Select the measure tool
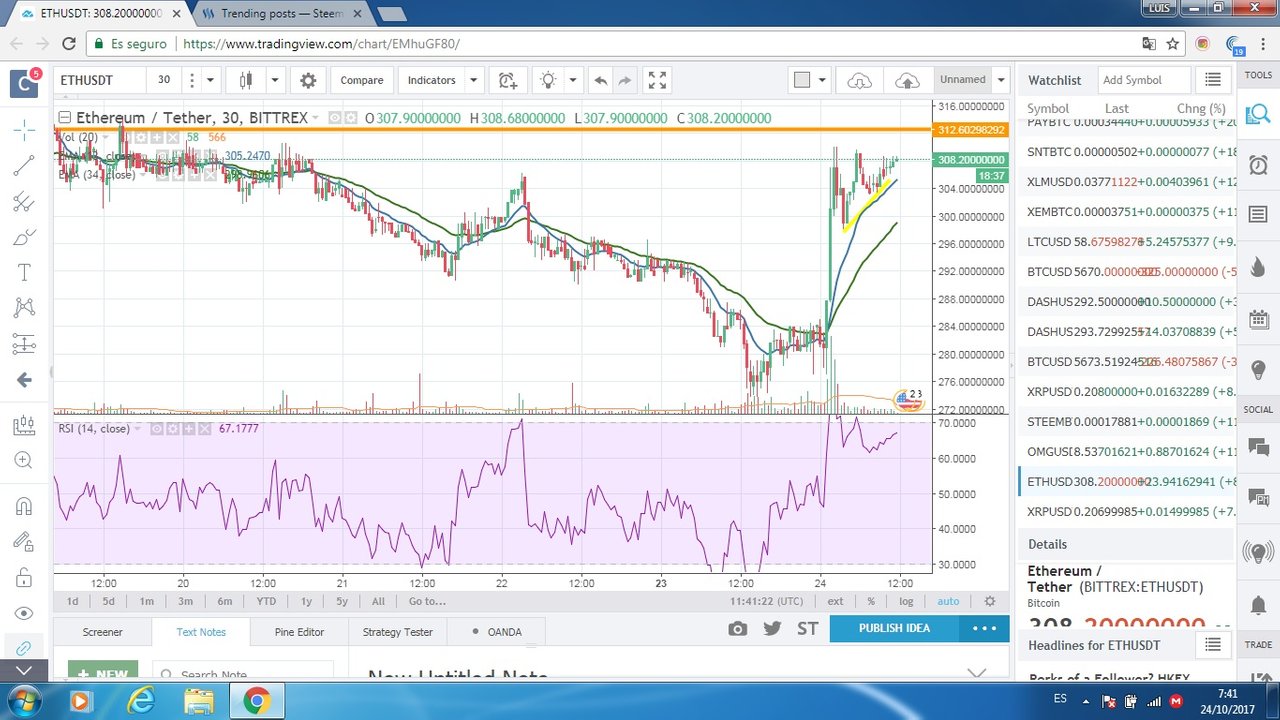1280x720 pixels. 24,426
